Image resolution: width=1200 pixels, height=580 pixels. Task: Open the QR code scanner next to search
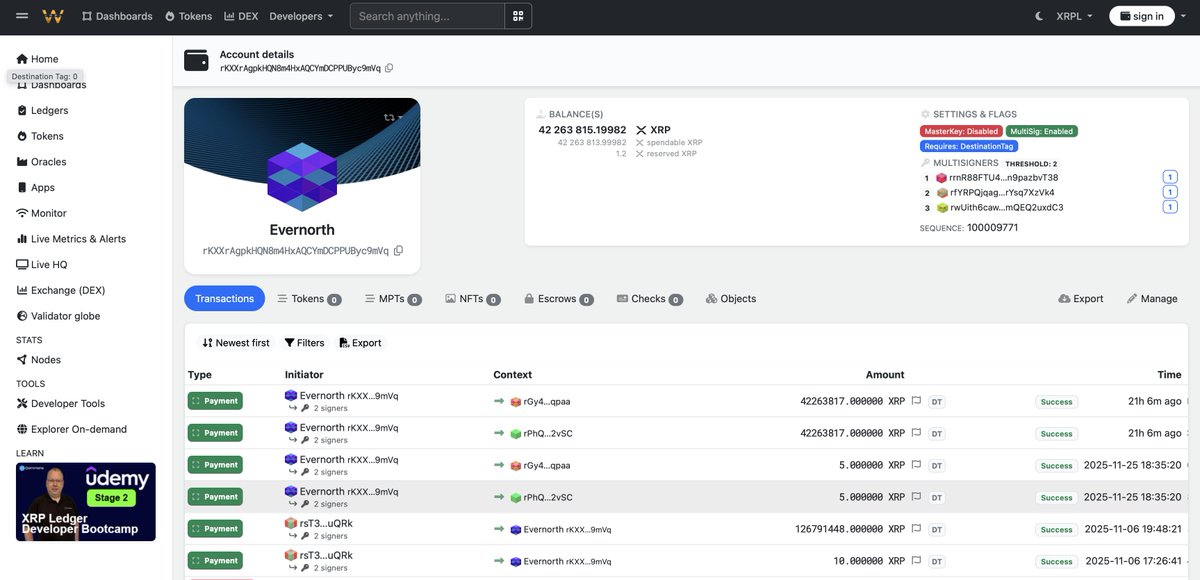click(x=518, y=16)
